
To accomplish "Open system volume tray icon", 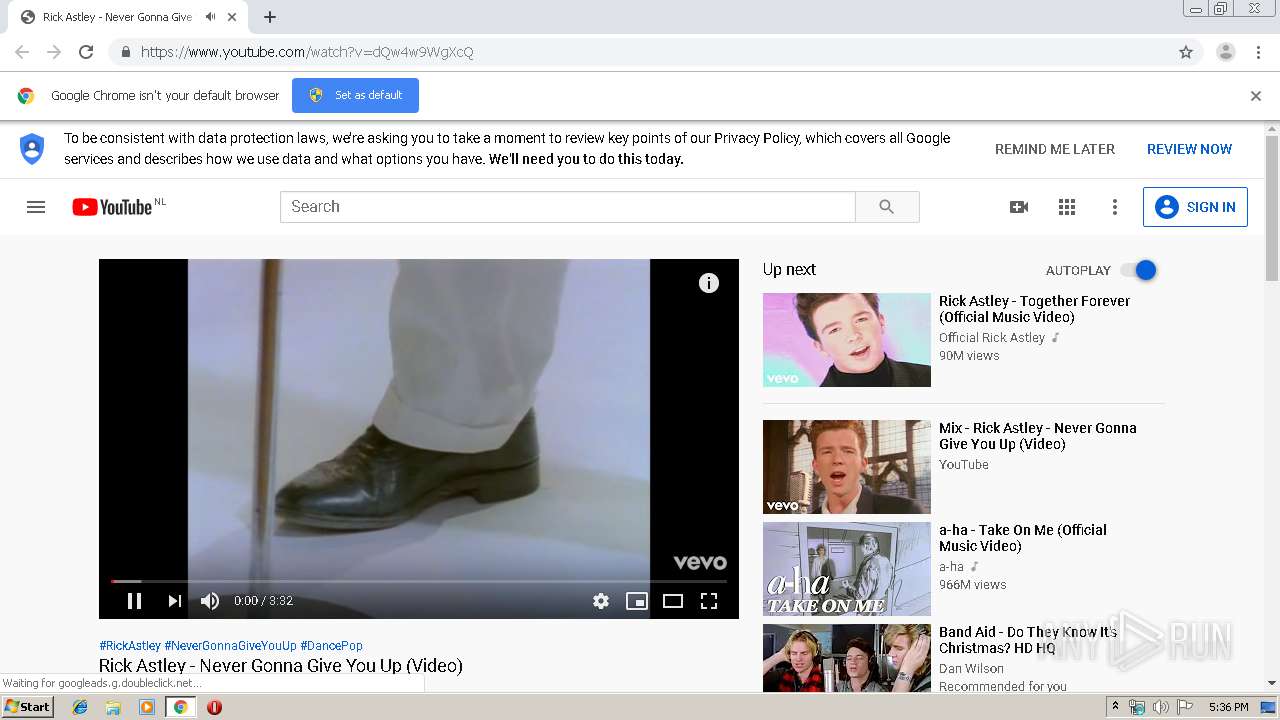I will [x=1160, y=707].
